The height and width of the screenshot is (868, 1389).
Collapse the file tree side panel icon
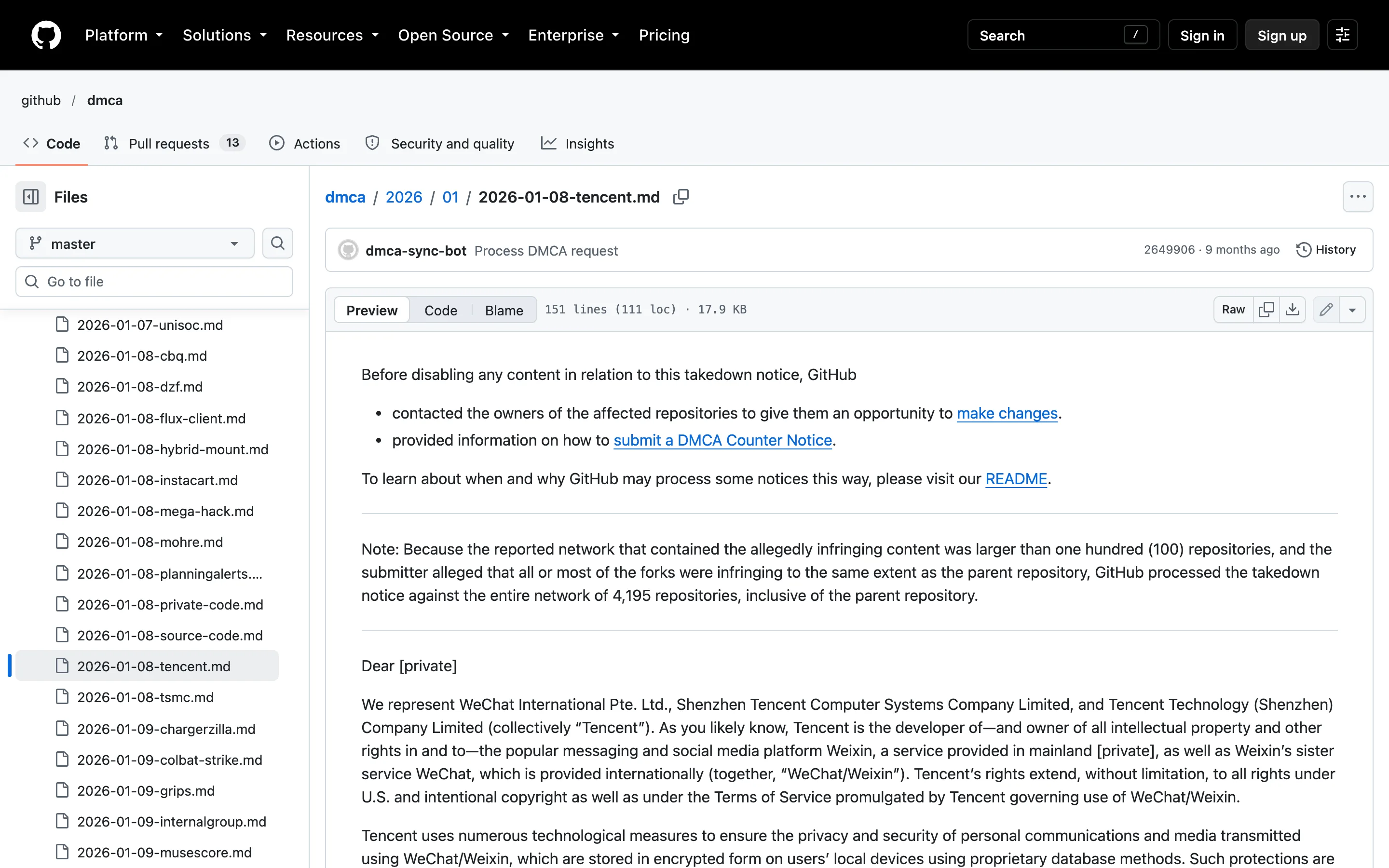pyautogui.click(x=31, y=197)
